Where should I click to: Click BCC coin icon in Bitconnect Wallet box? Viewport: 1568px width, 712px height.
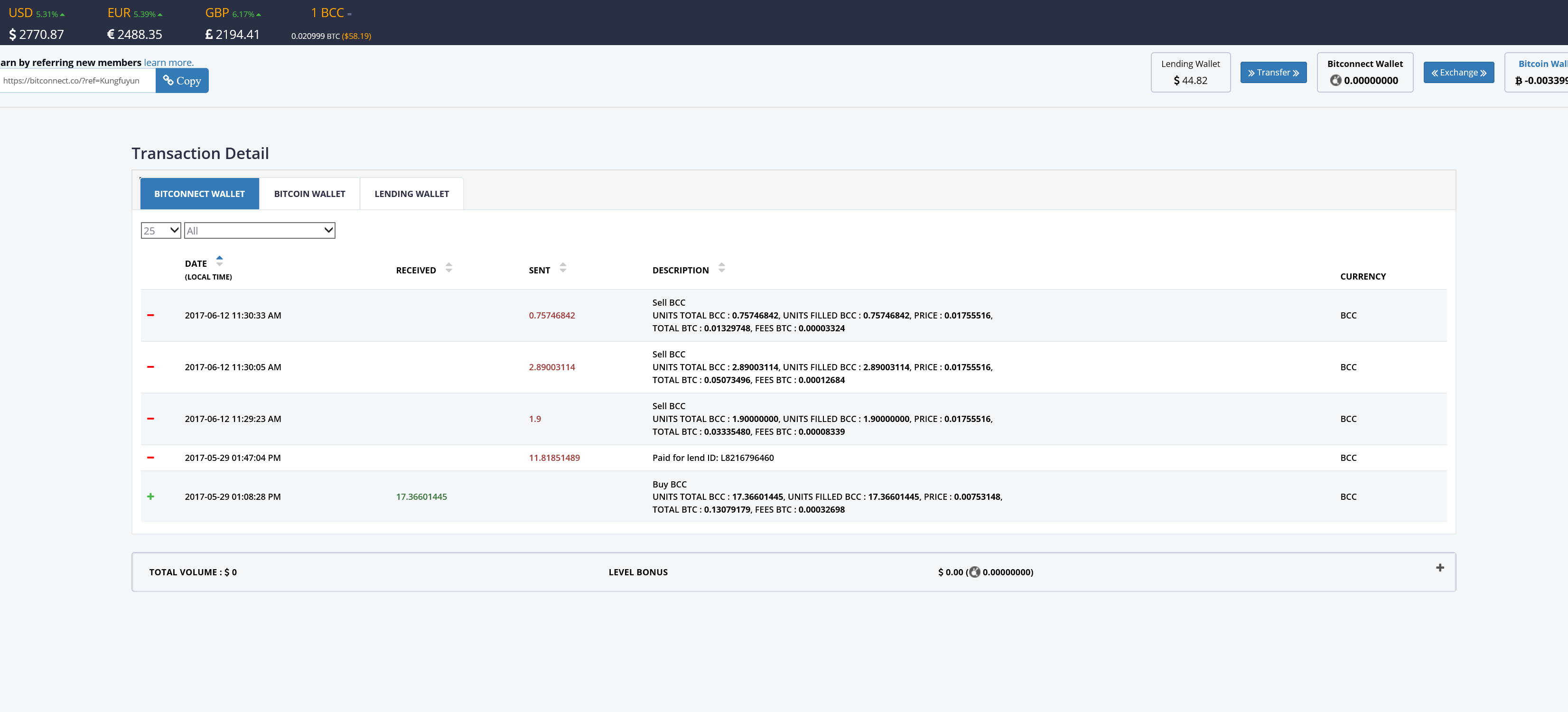(1336, 80)
